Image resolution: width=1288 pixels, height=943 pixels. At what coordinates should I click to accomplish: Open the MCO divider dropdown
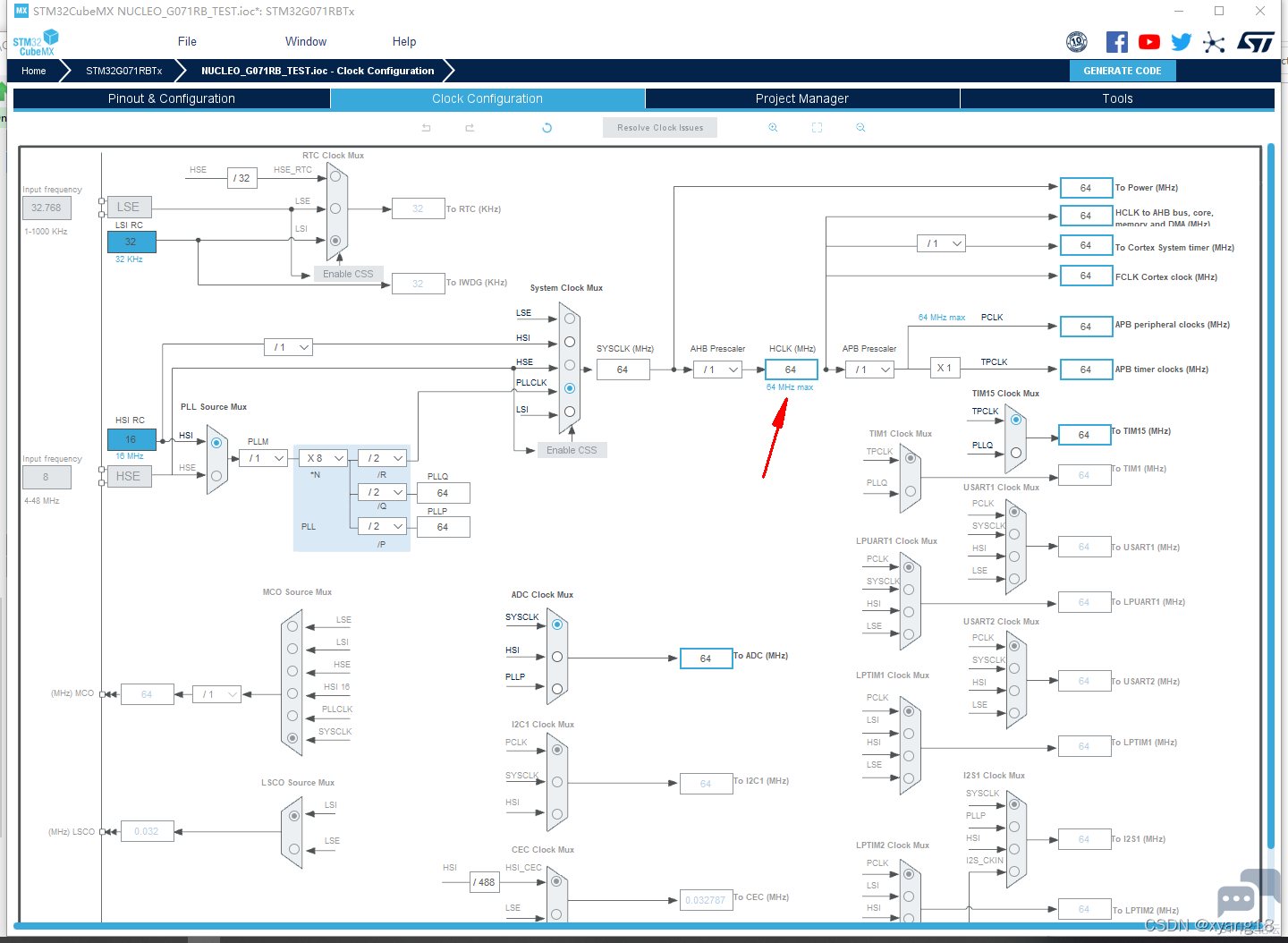coord(217,694)
